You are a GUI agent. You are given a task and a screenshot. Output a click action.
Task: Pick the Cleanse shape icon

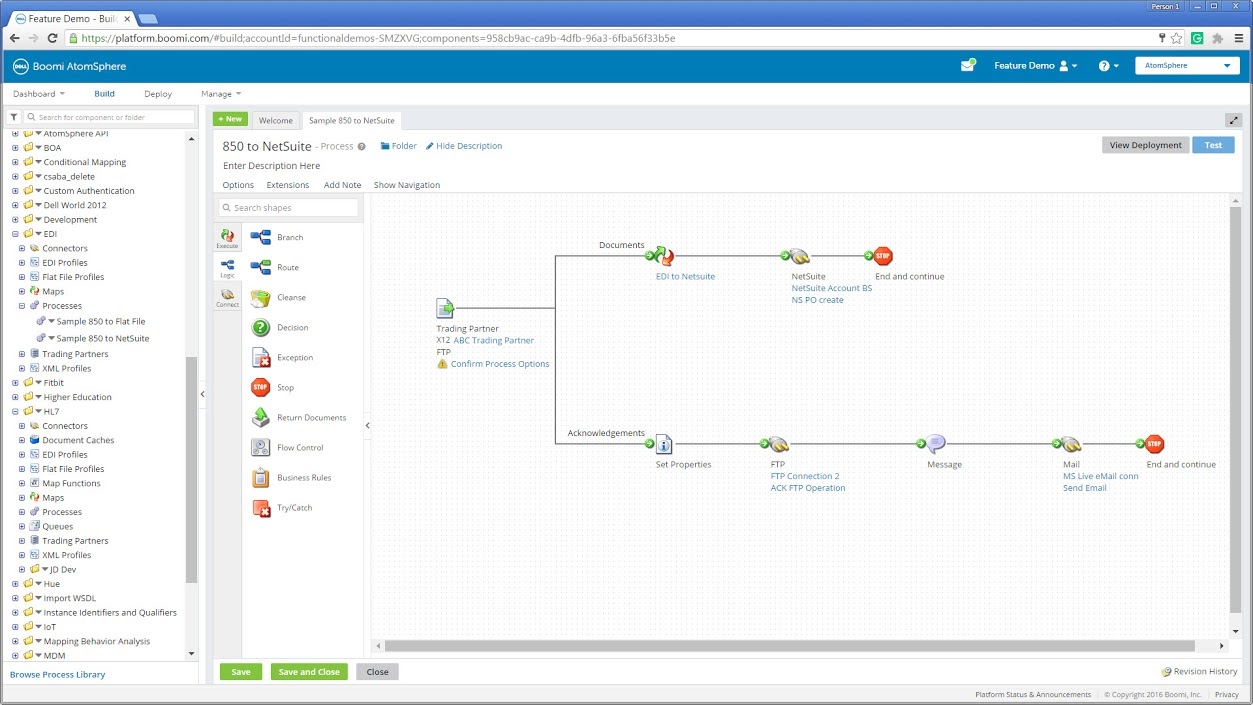point(261,297)
